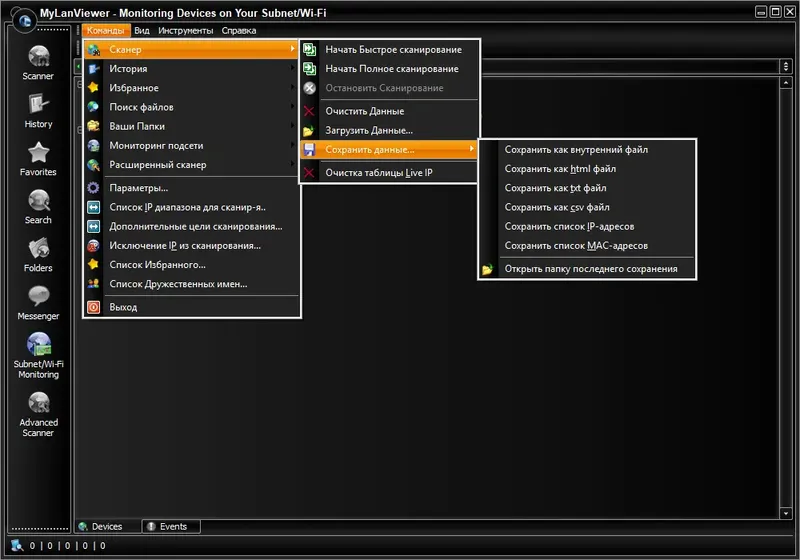Expand the Мониторинг подсети submenu
The width and height of the screenshot is (800, 560).
pyautogui.click(x=191, y=145)
